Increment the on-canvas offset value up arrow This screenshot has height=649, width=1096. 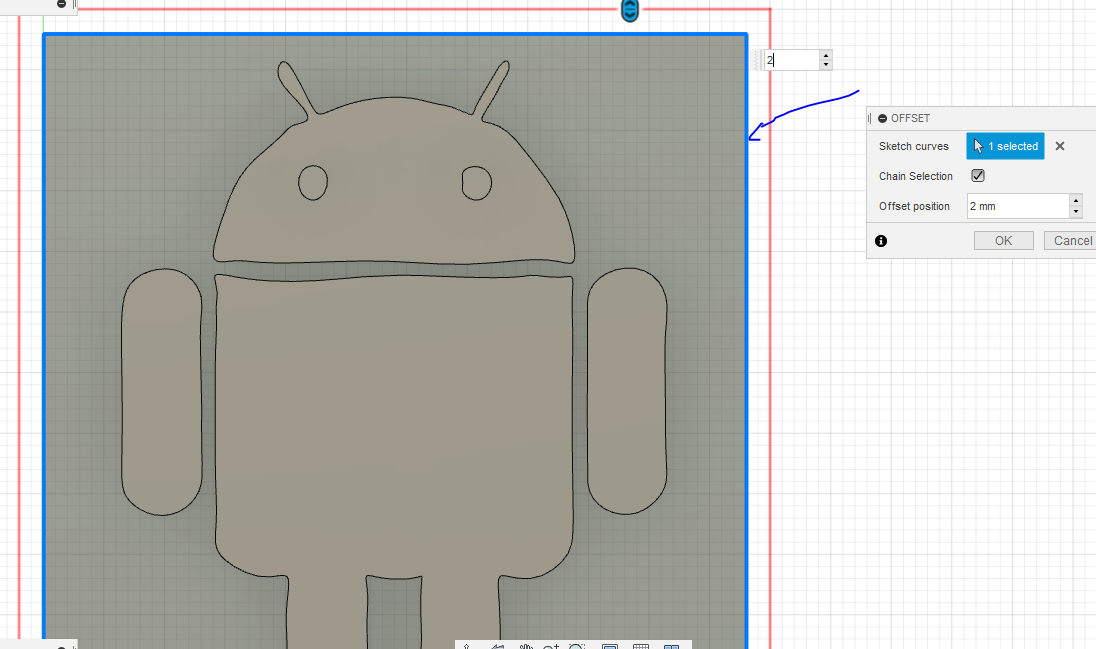pos(825,55)
